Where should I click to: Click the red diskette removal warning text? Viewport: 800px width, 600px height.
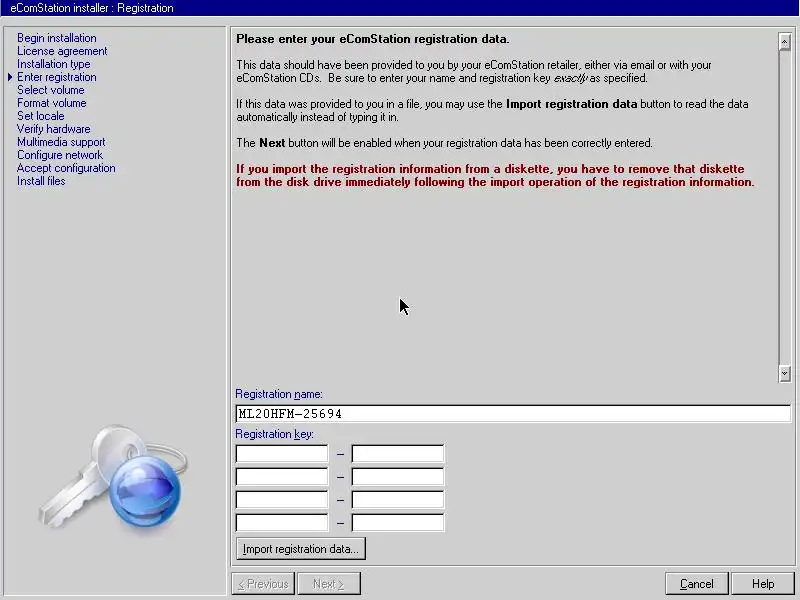click(495, 176)
